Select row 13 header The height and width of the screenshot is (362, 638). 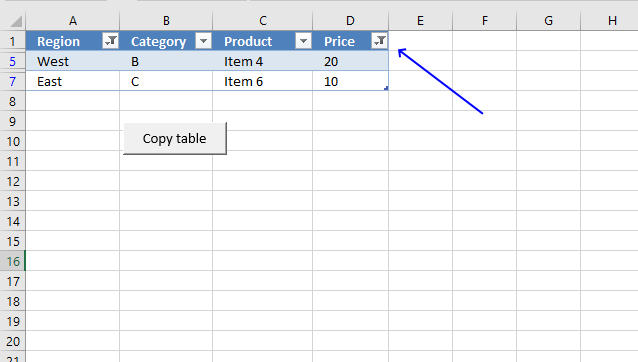point(13,201)
